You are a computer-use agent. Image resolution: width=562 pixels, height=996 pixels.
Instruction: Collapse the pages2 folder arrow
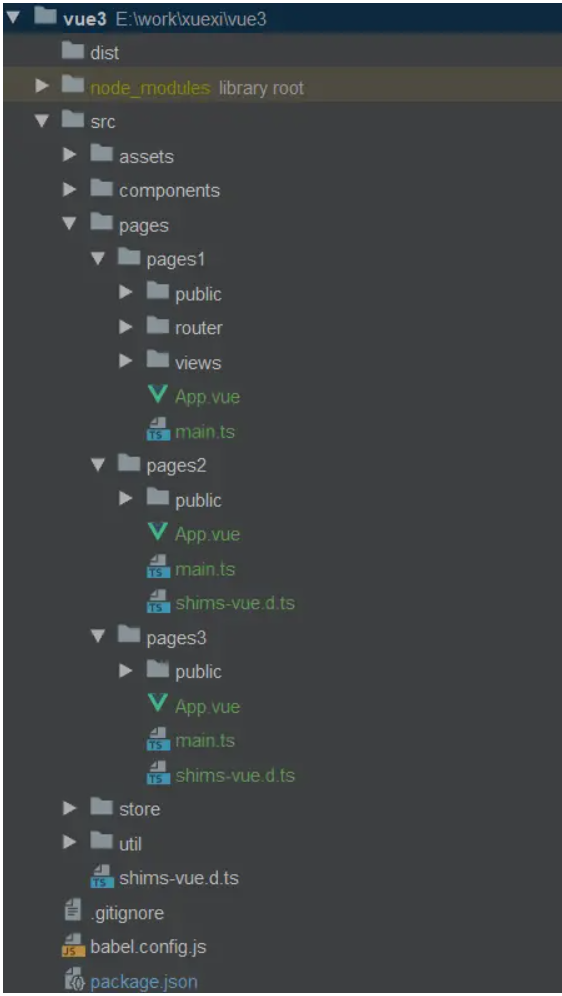tap(98, 465)
